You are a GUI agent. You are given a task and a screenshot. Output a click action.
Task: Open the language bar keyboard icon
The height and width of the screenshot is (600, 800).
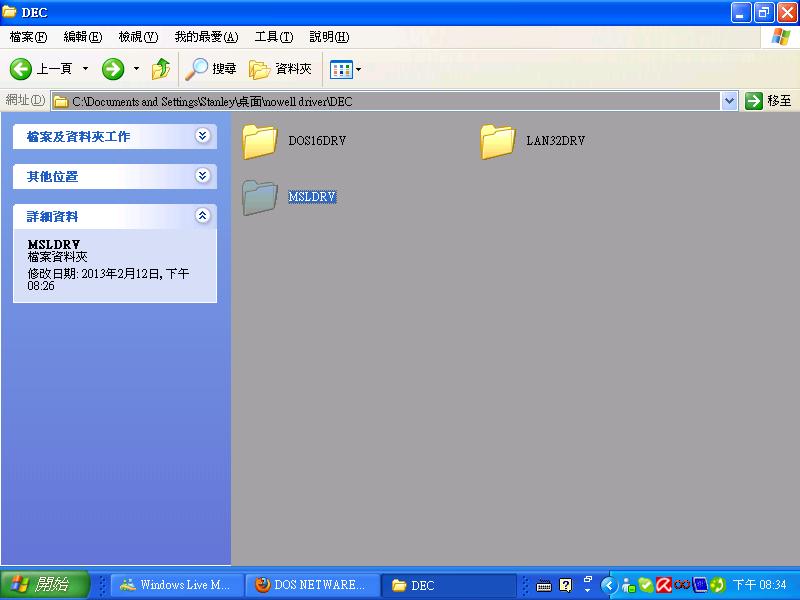(x=544, y=586)
